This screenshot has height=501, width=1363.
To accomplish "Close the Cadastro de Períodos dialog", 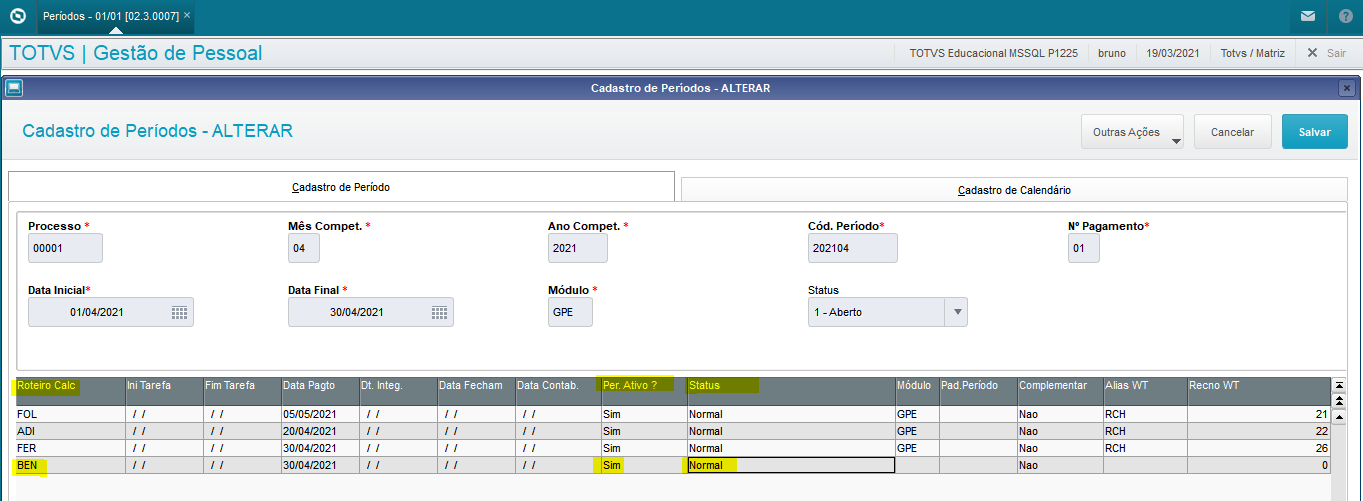I will (x=1346, y=88).
